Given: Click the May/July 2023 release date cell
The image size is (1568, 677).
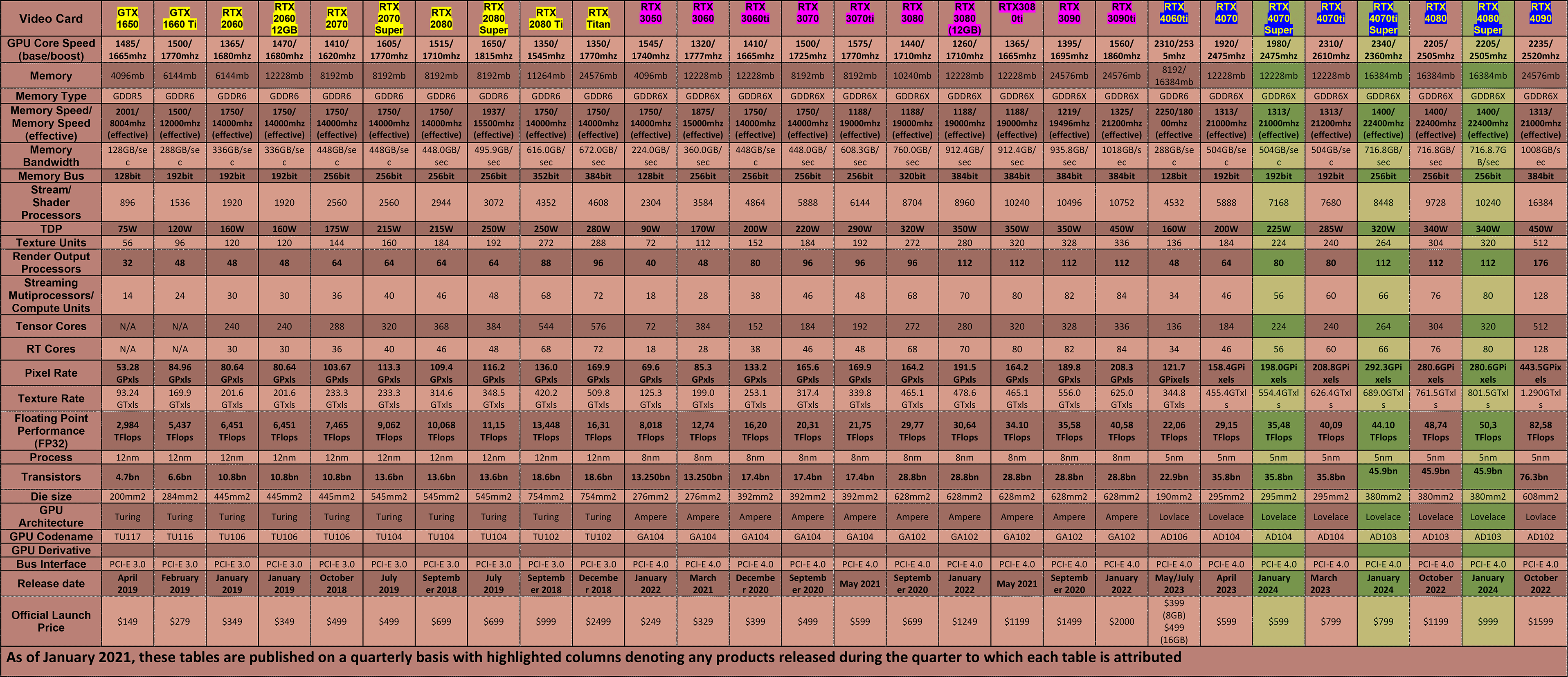Looking at the screenshot, I should [1174, 583].
